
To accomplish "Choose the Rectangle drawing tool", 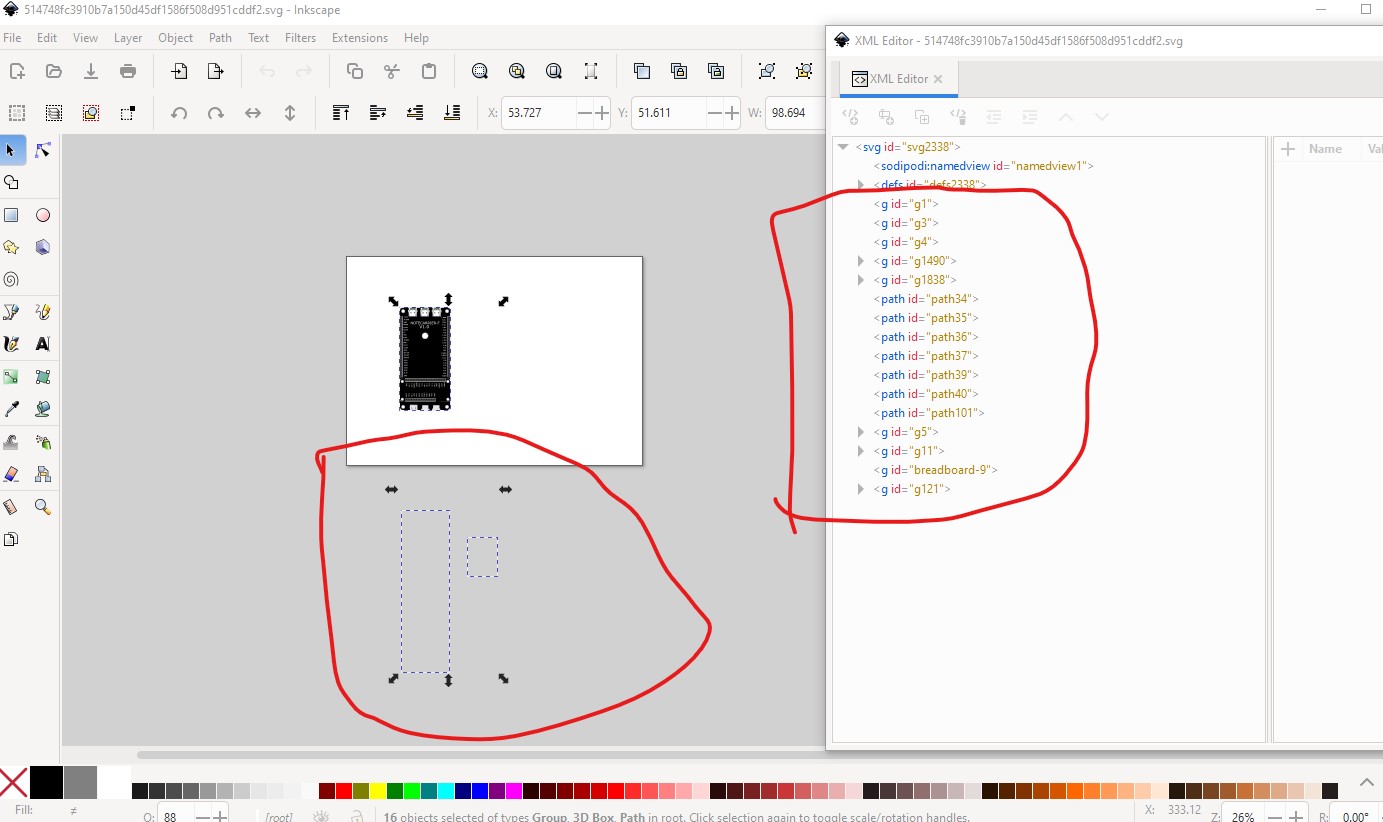I will pos(11,215).
